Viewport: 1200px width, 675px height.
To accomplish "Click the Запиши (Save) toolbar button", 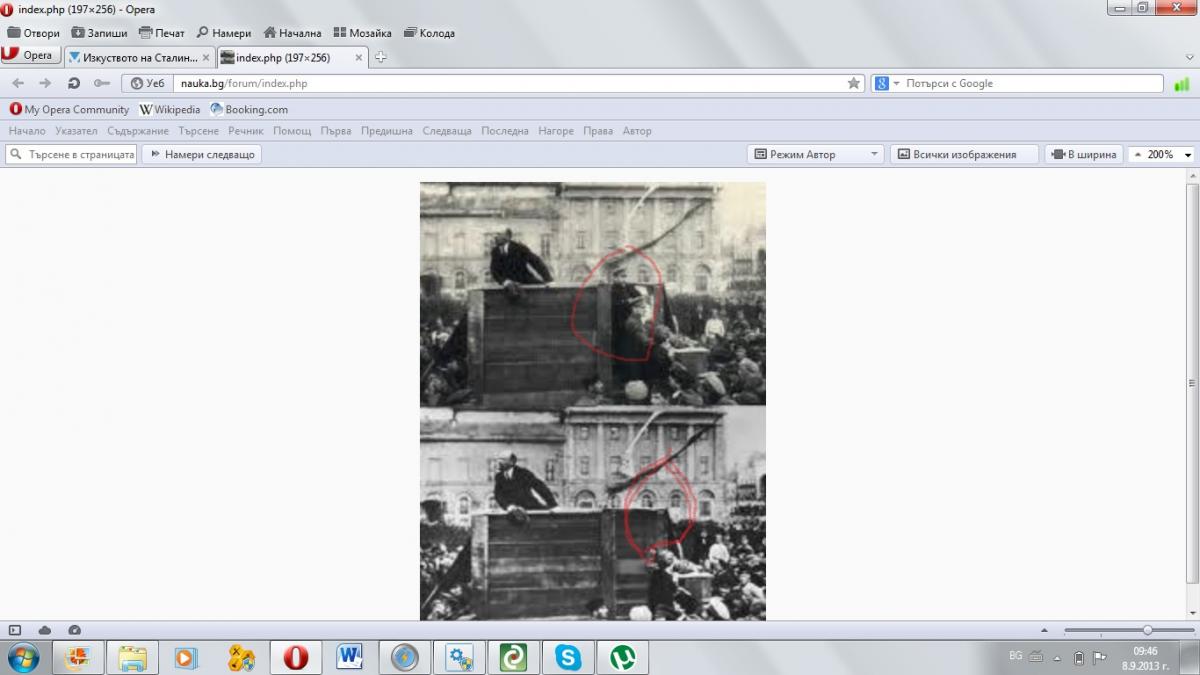I will [x=99, y=33].
